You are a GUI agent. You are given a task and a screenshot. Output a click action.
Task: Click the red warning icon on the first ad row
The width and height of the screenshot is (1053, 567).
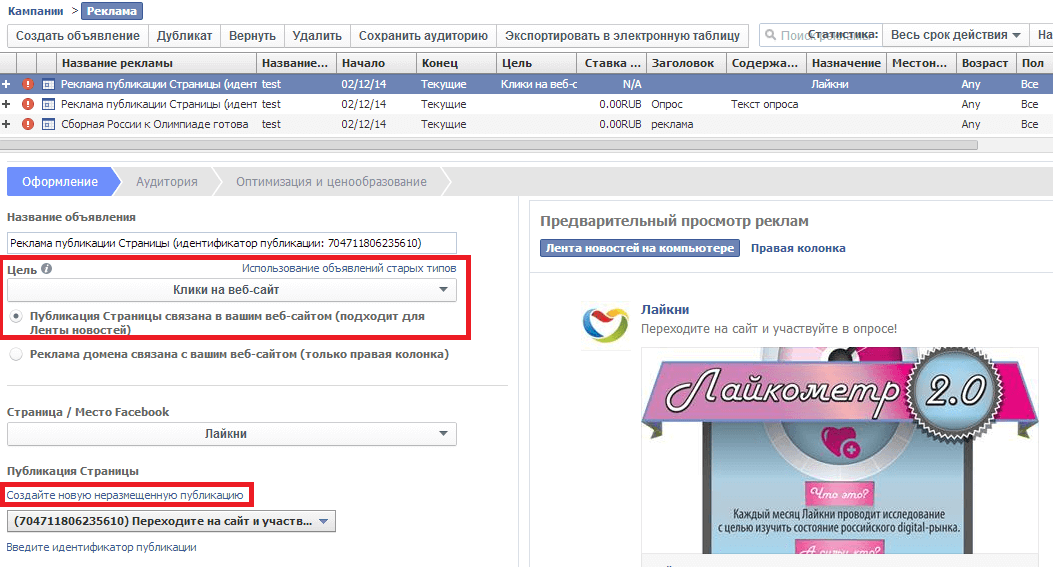(x=28, y=85)
